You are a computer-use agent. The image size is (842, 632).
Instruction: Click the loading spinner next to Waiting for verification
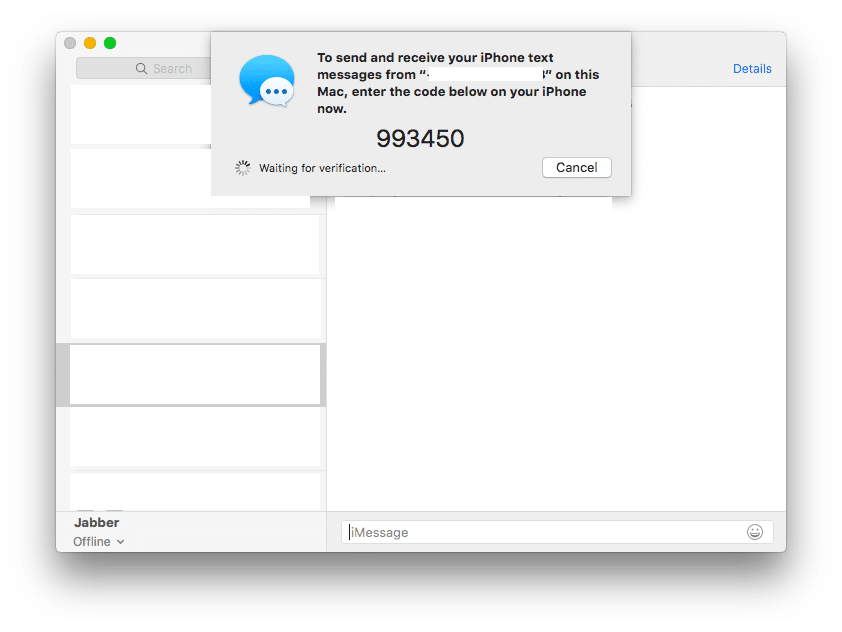pyautogui.click(x=242, y=167)
